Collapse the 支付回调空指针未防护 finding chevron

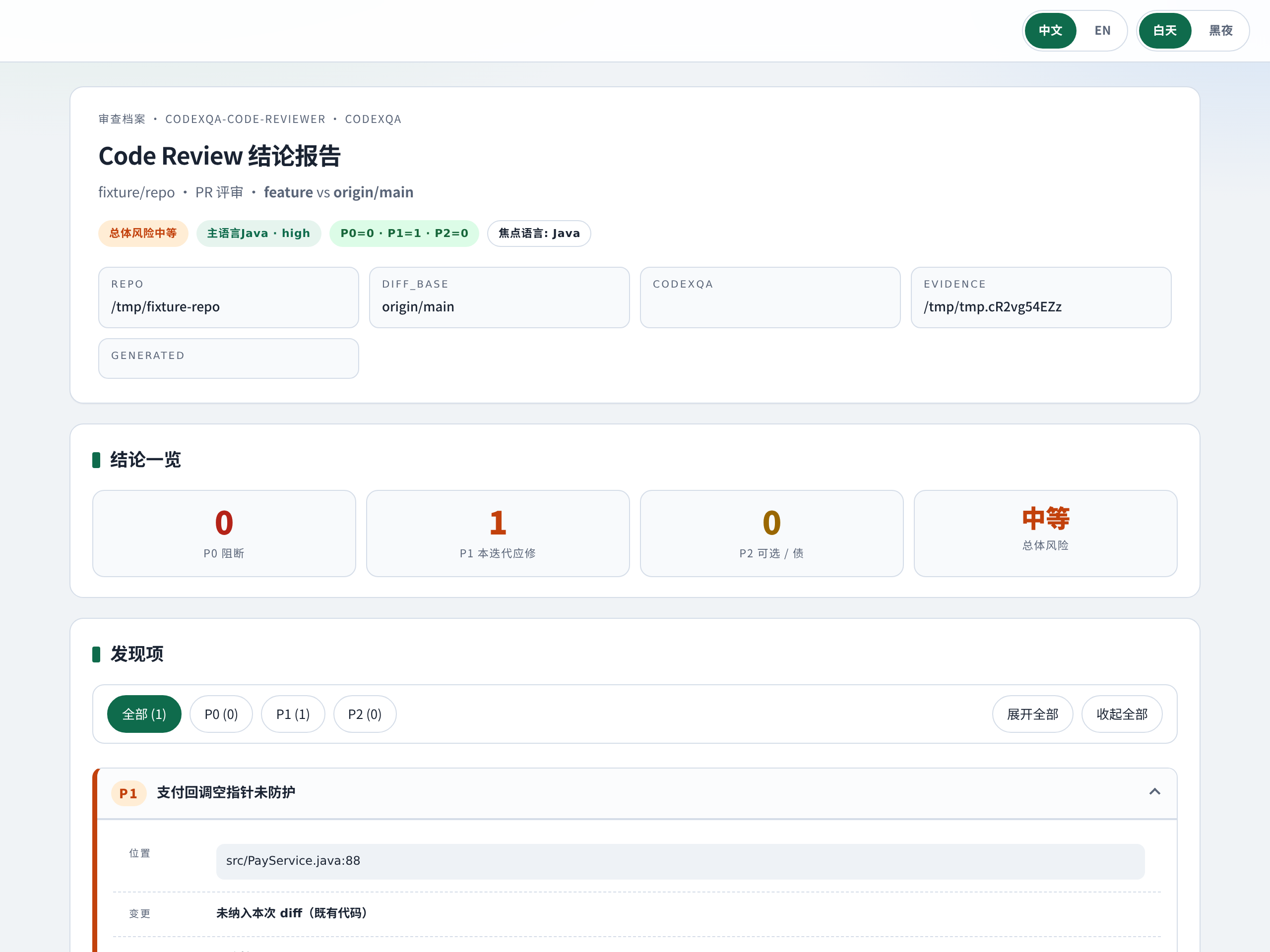(1154, 792)
